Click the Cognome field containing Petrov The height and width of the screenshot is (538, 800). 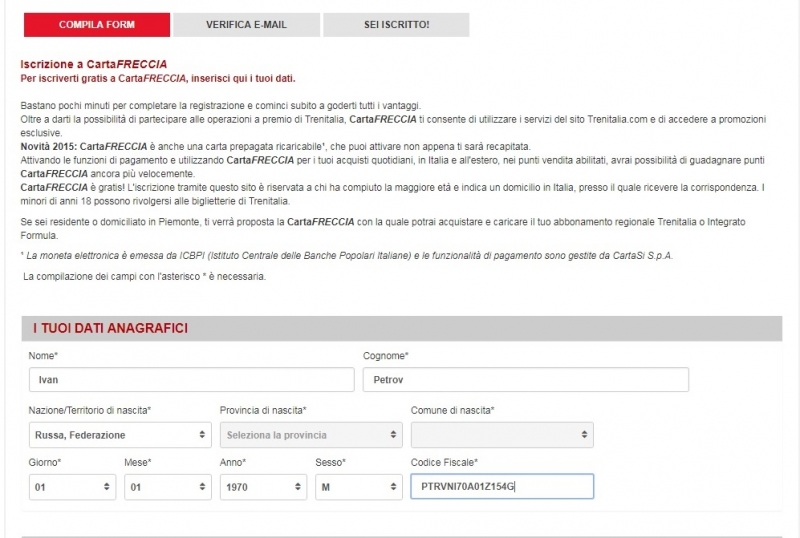coord(526,380)
